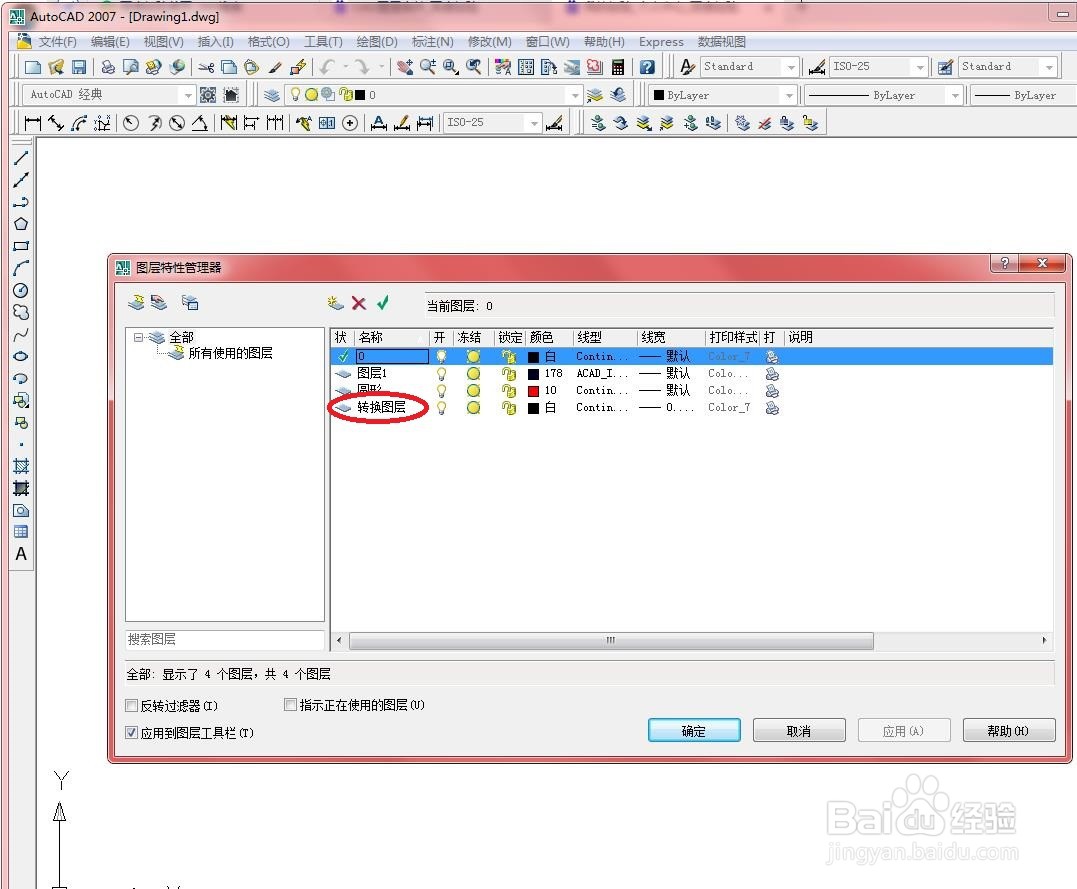Open the AutoCAD 经典 workspace dropdown
Image resolution: width=1077 pixels, height=889 pixels.
[188, 95]
